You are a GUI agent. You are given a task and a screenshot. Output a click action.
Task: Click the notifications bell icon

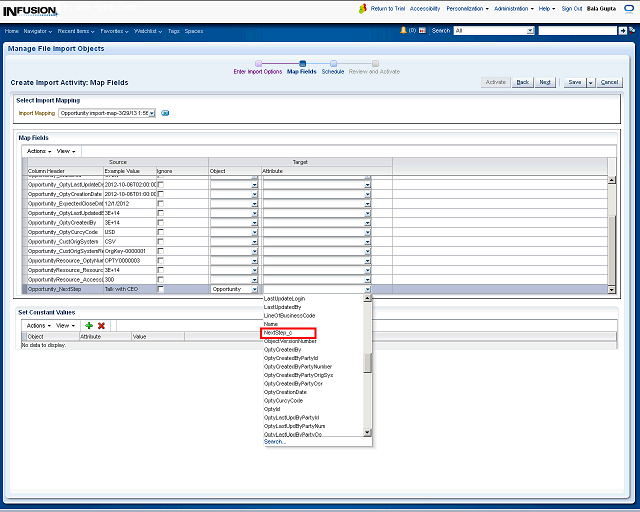click(402, 31)
